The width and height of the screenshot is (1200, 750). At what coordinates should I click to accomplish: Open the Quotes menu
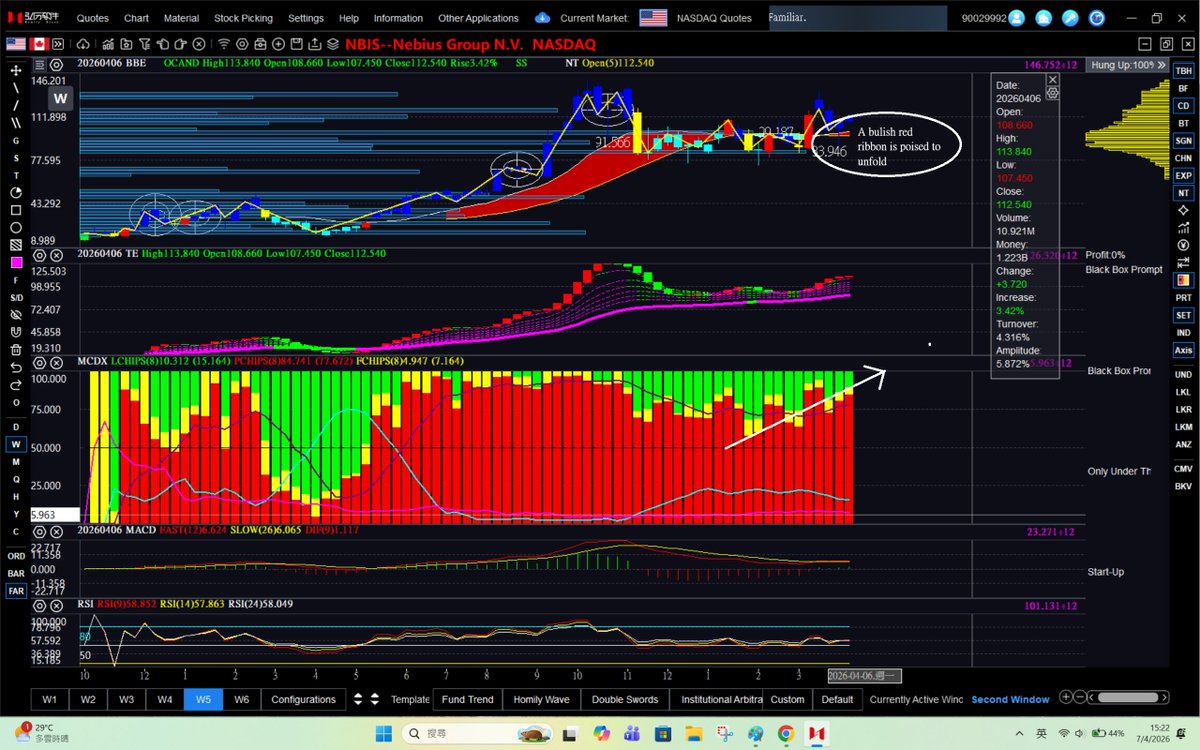click(93, 18)
